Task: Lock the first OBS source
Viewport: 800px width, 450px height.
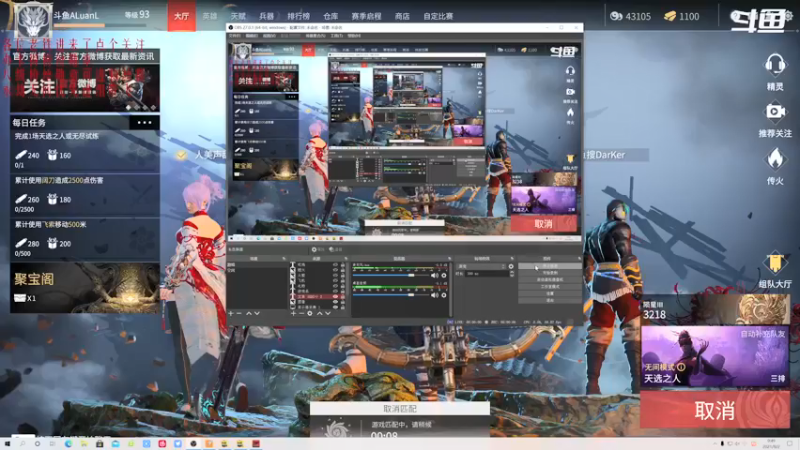Action: click(343, 265)
